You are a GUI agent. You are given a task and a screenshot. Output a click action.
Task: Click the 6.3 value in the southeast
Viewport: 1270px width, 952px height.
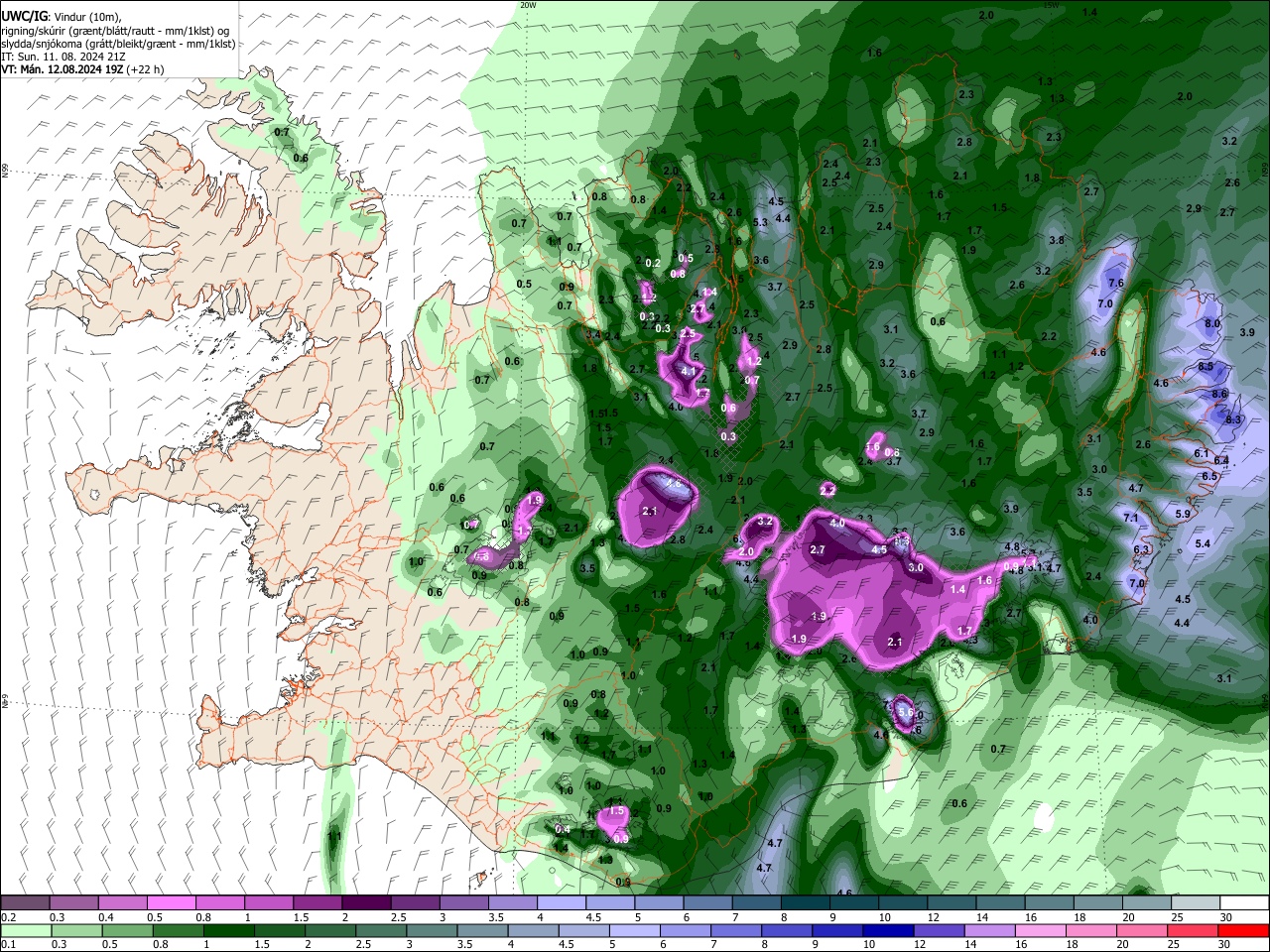point(1140,550)
